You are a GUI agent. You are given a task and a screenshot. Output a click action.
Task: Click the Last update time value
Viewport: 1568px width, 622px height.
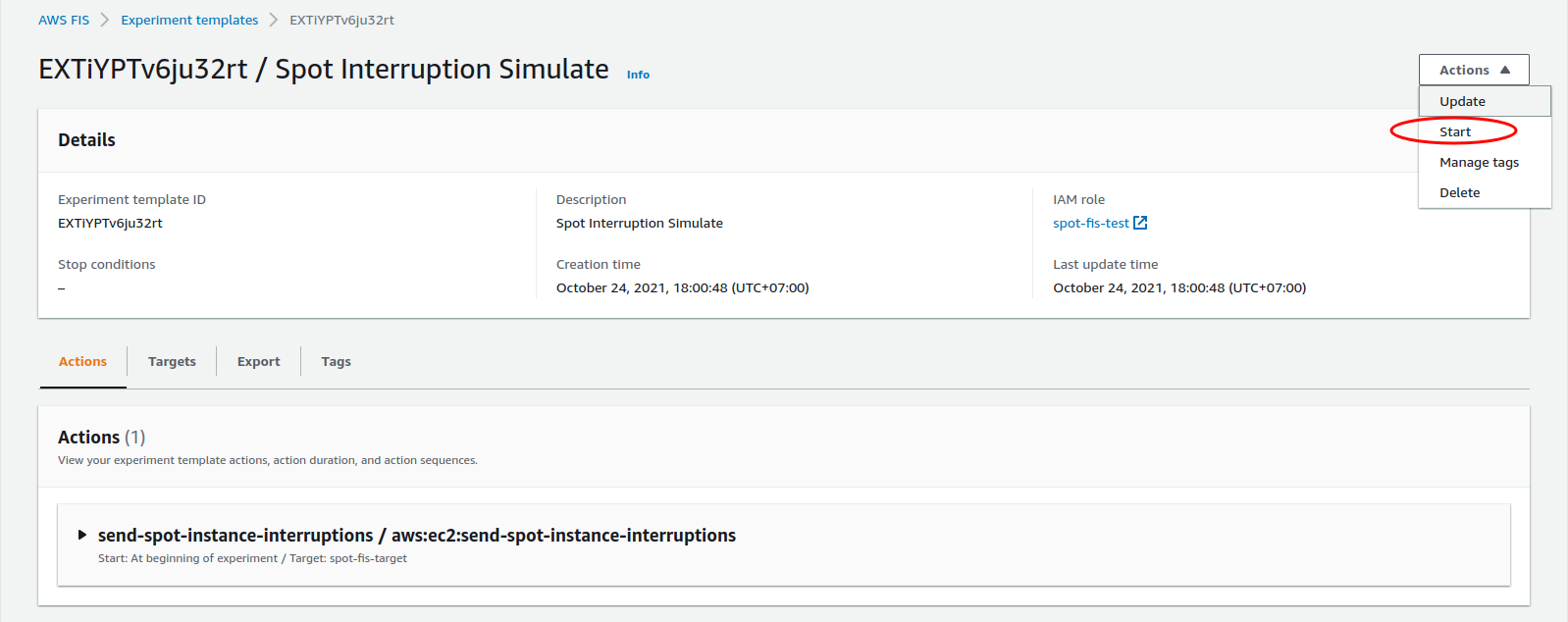1179,287
